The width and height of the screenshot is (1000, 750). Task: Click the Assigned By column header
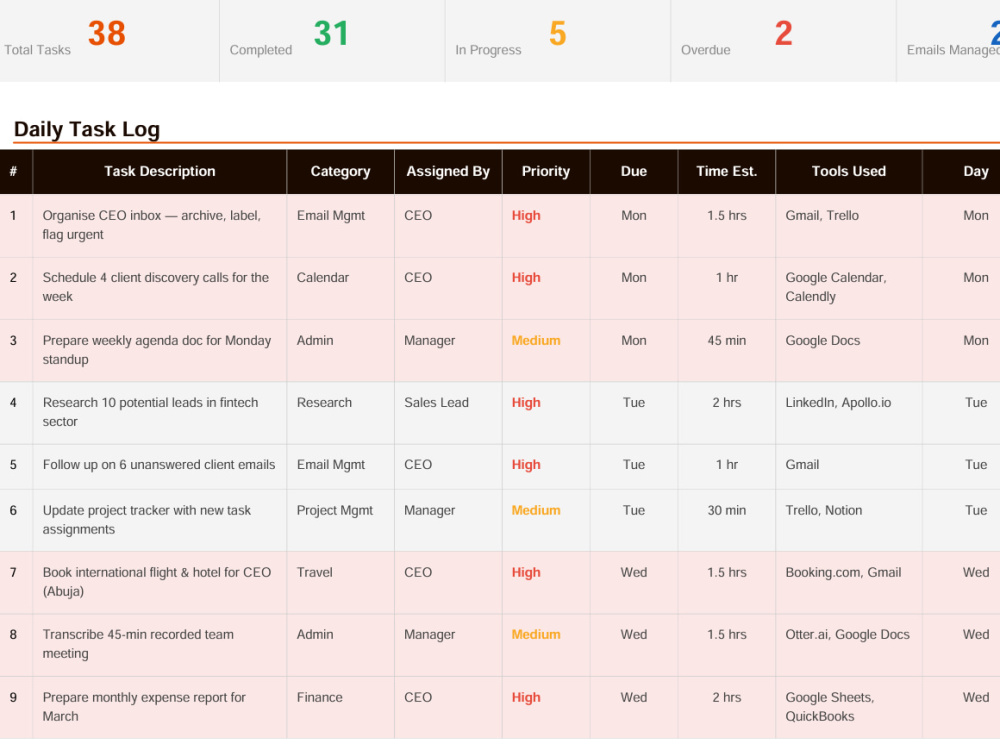coord(448,171)
